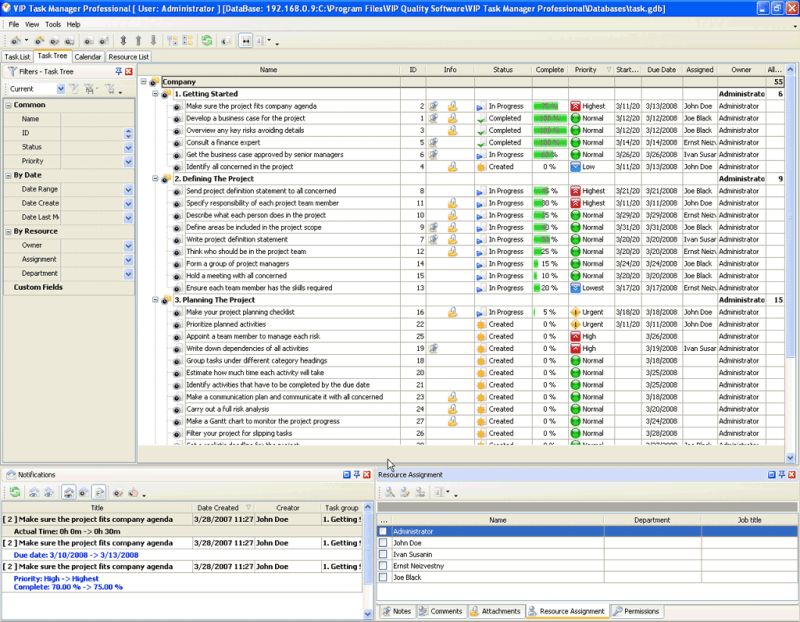
Task: Collapse the By Resource filter section
Action: tap(8, 232)
